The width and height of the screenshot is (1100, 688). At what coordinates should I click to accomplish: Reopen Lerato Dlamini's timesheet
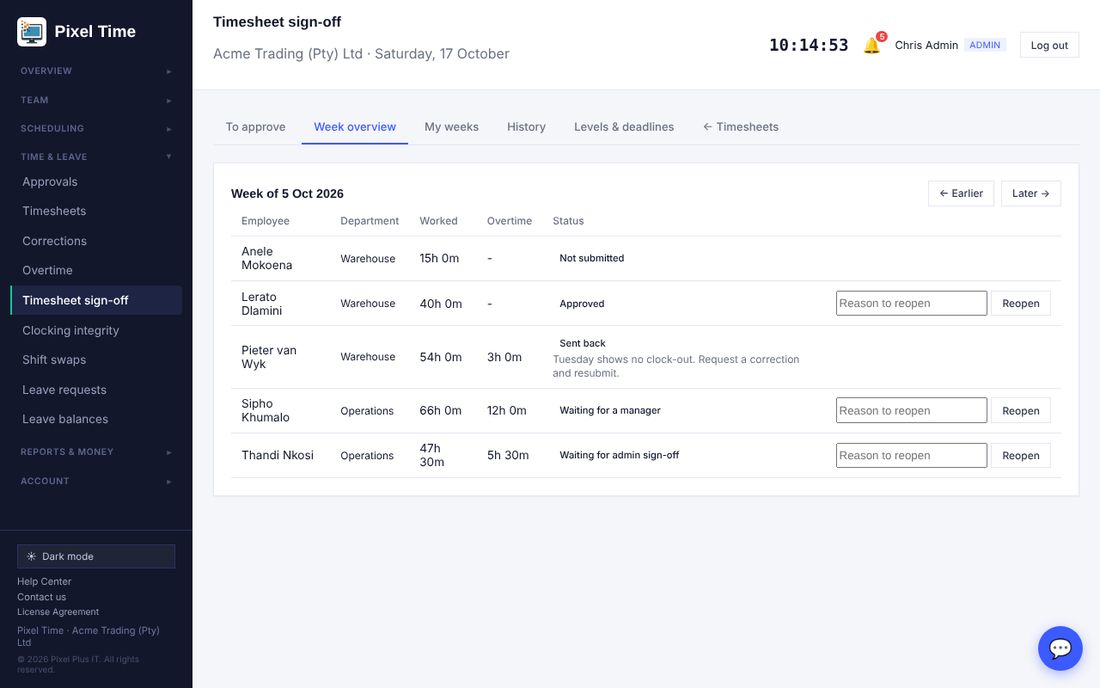click(1020, 304)
